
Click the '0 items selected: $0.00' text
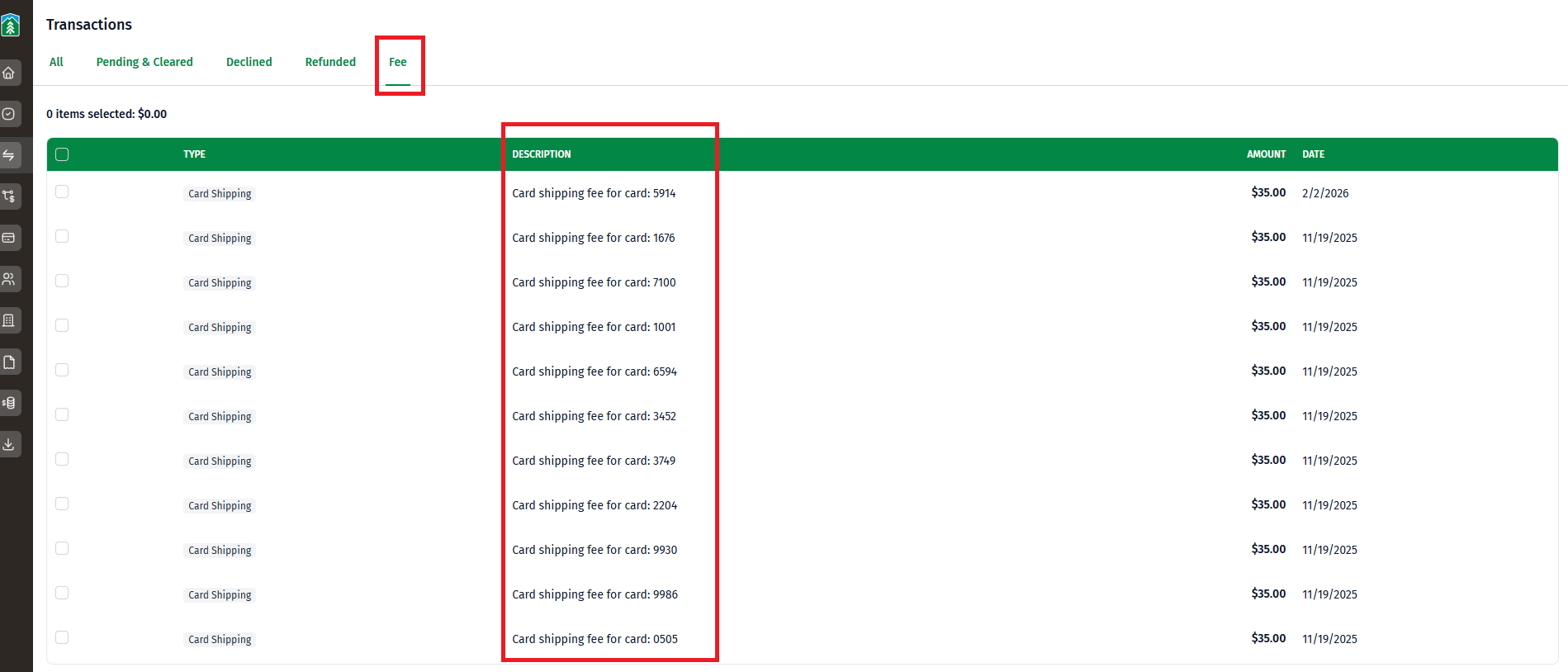(107, 114)
